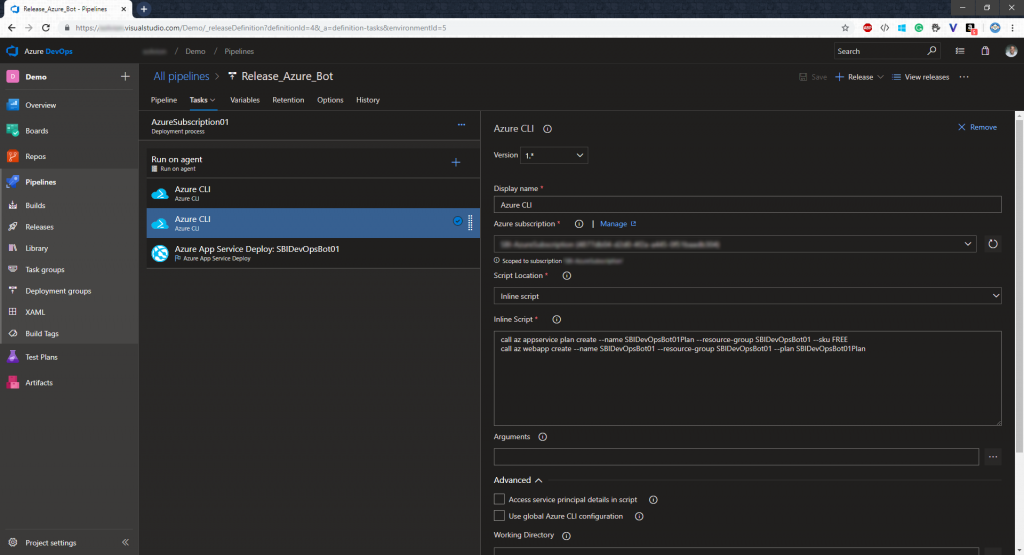Open the XAML item
This screenshot has width=1024, height=555.
tap(35, 312)
